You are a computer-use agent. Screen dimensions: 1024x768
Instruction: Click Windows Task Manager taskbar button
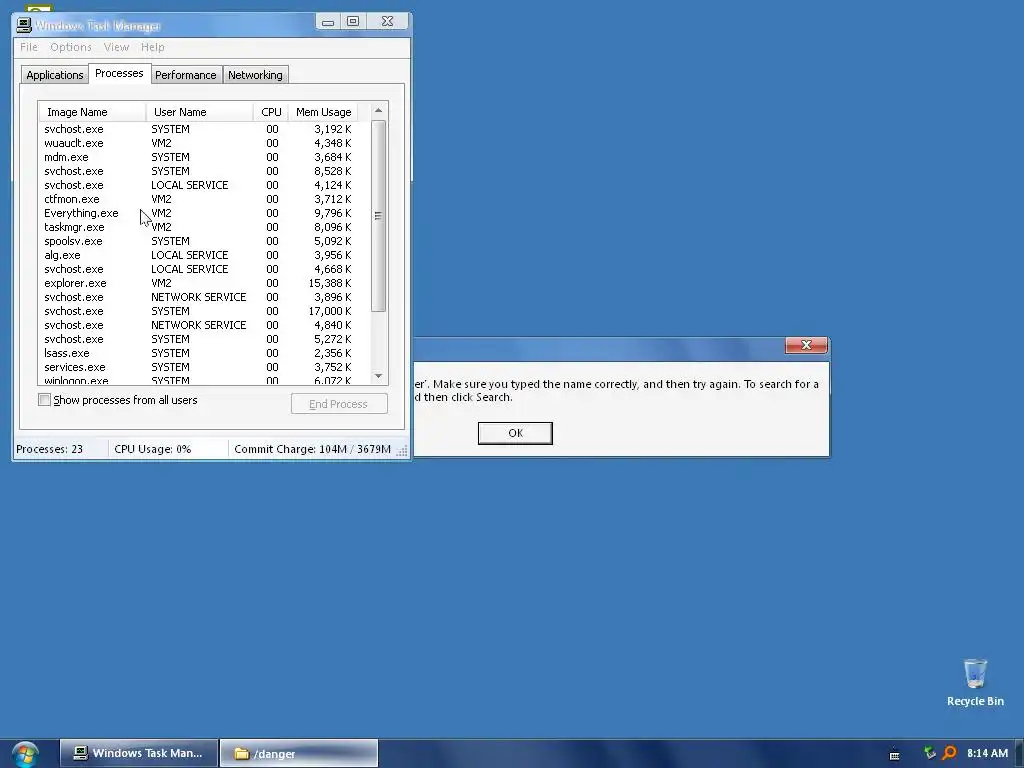click(x=138, y=753)
